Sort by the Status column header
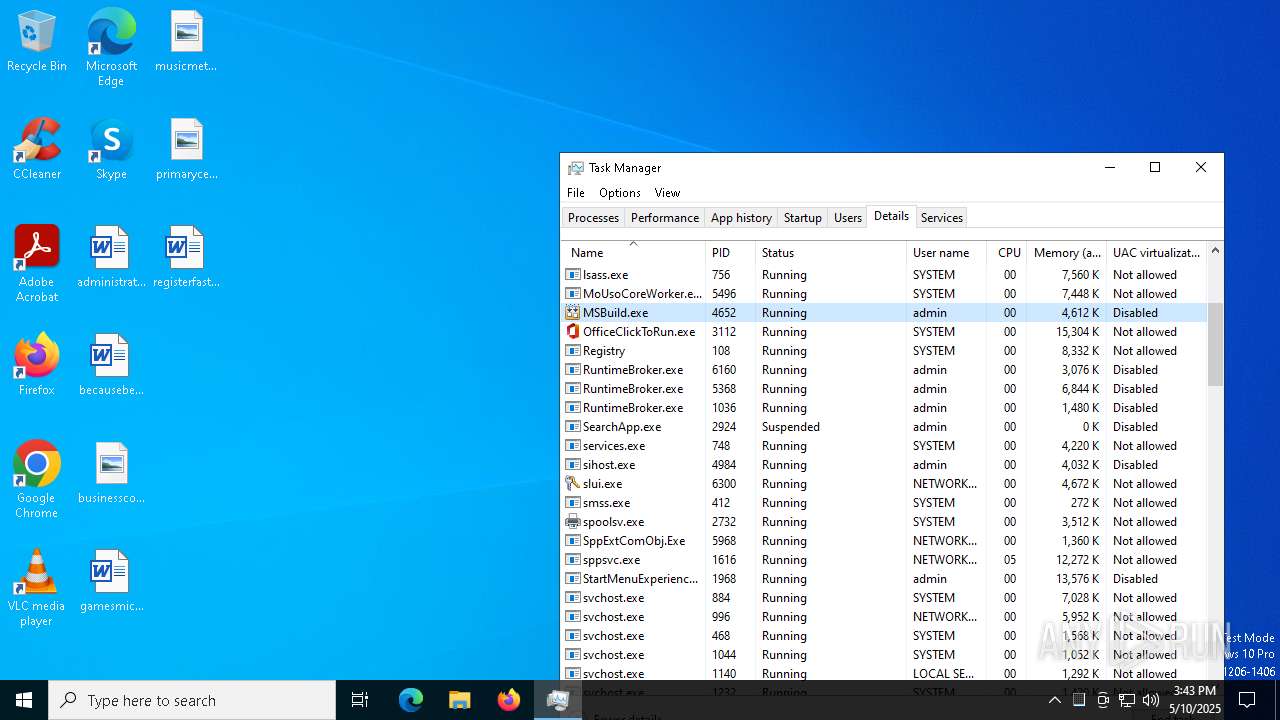The image size is (1280, 720). (x=831, y=253)
